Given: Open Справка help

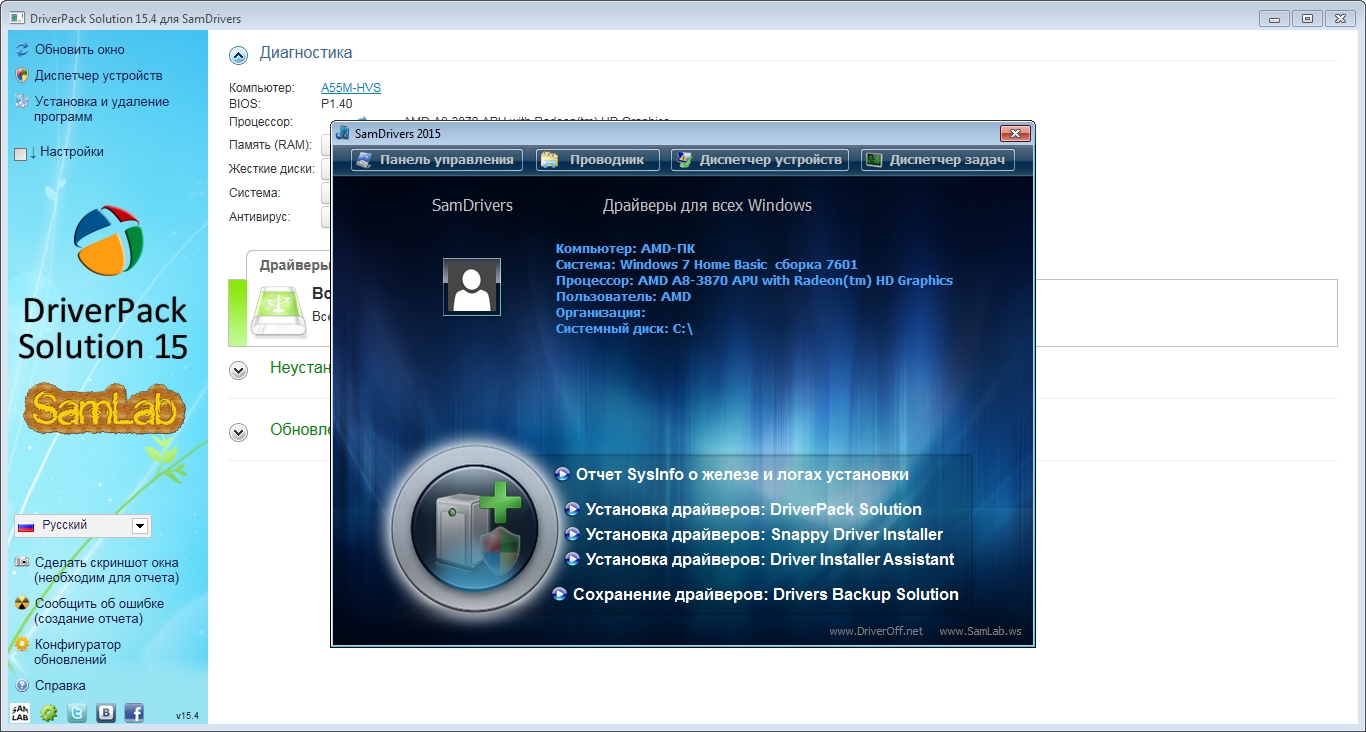Looking at the screenshot, I should coord(60,686).
